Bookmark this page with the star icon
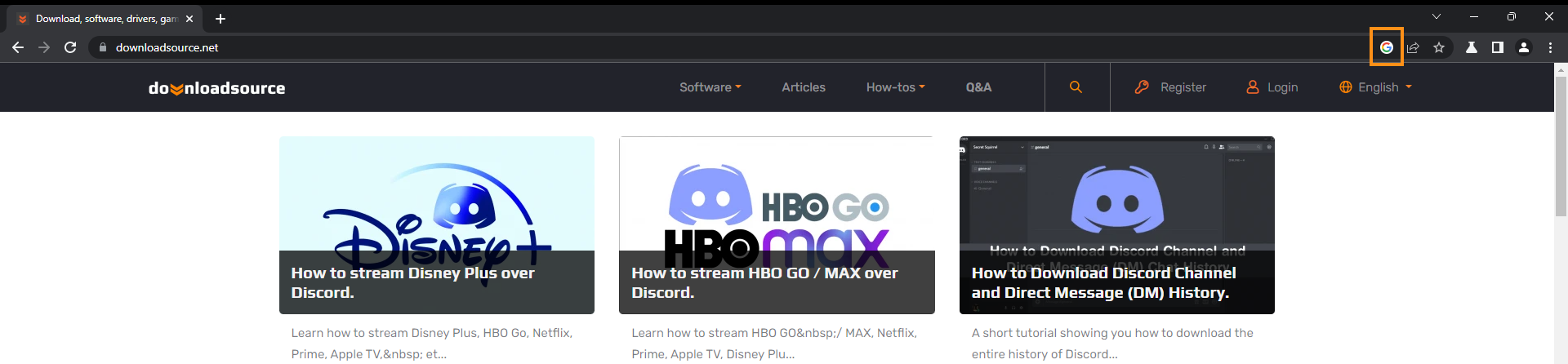The width and height of the screenshot is (1568, 364). click(1439, 47)
